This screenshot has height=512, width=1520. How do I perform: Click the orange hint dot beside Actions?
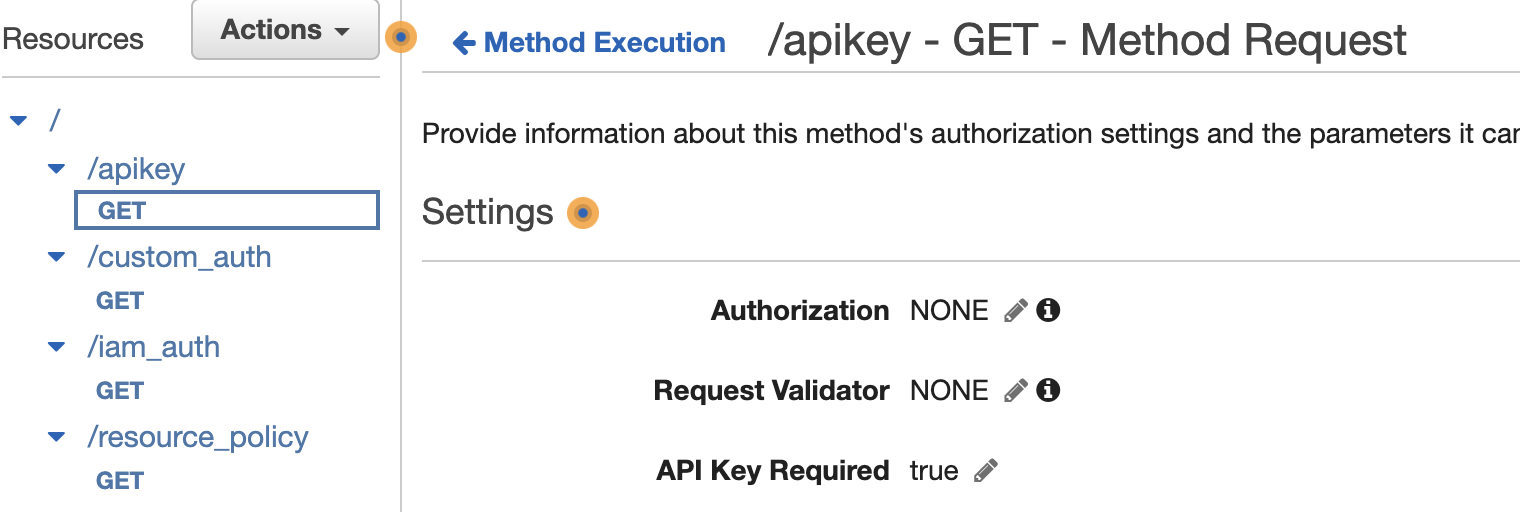(400, 38)
